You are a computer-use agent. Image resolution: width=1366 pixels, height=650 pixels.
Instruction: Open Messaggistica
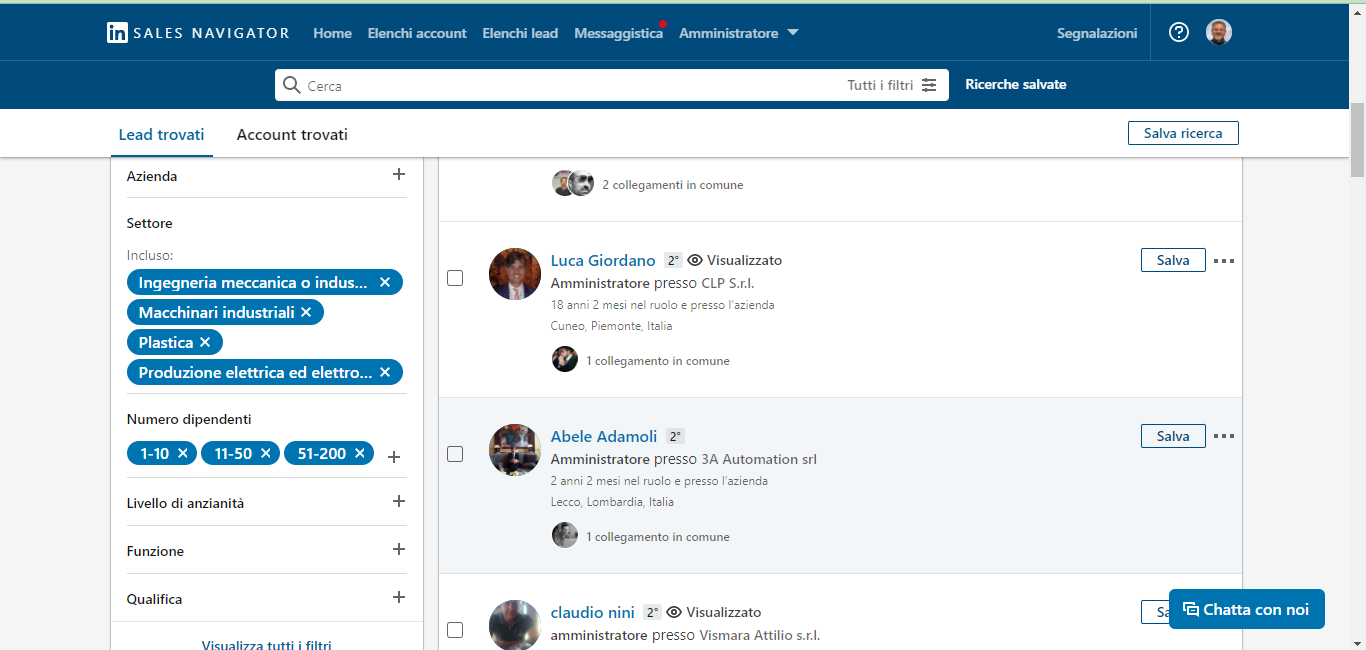[618, 33]
